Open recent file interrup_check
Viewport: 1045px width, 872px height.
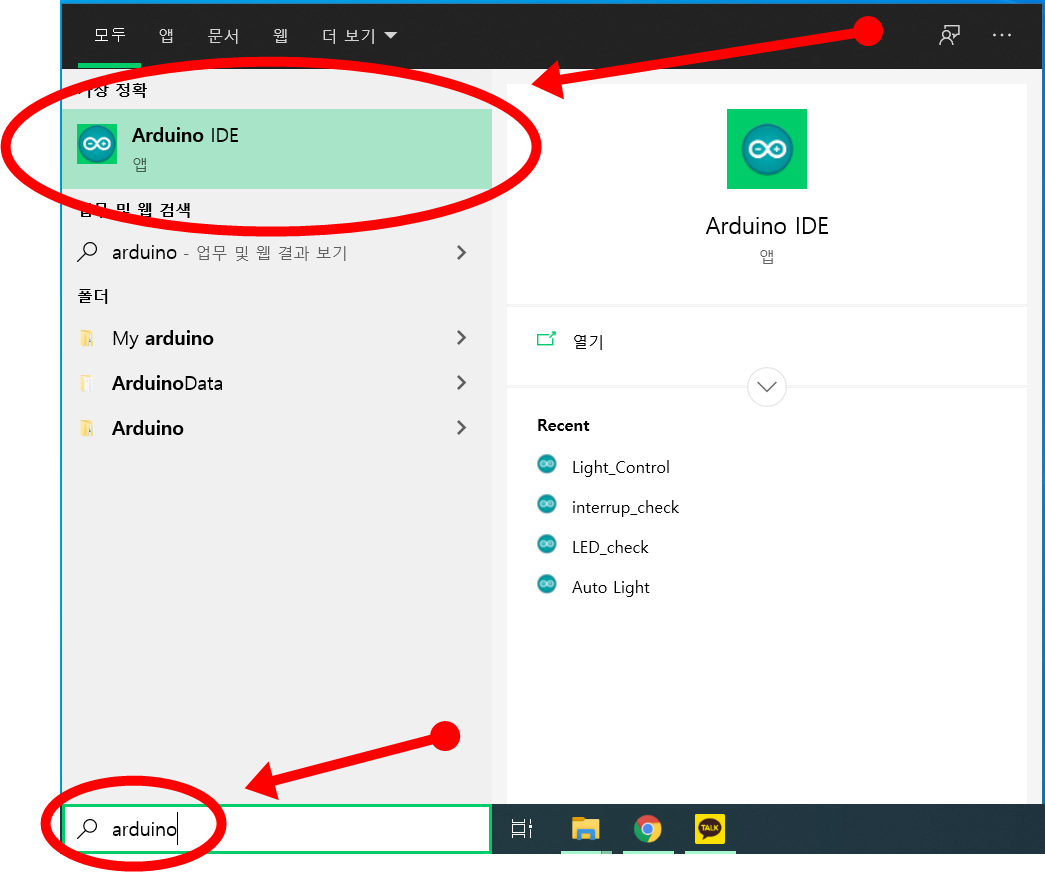625,507
